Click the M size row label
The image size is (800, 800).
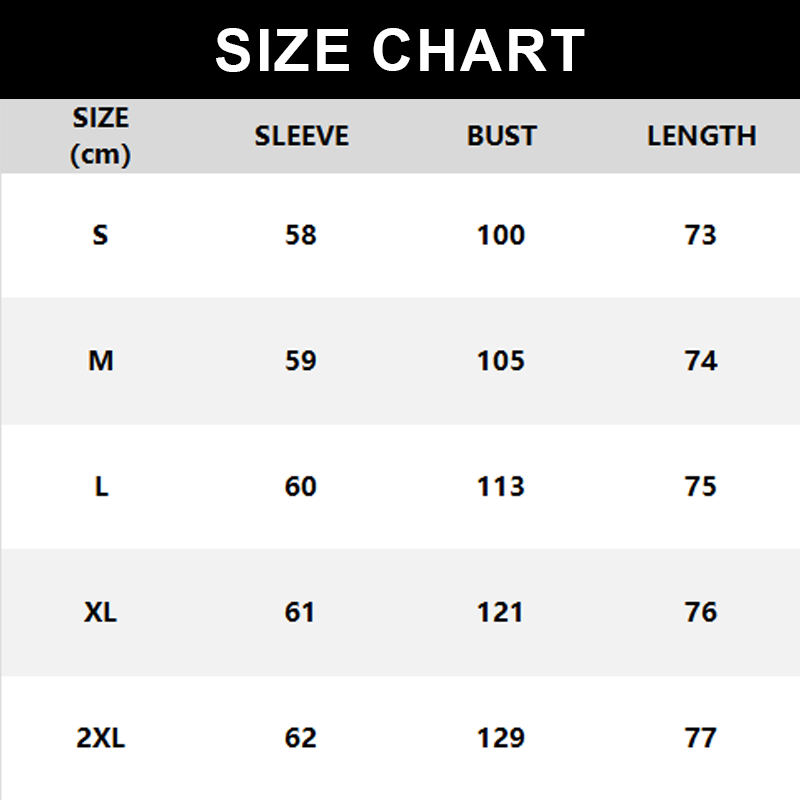tap(101, 361)
